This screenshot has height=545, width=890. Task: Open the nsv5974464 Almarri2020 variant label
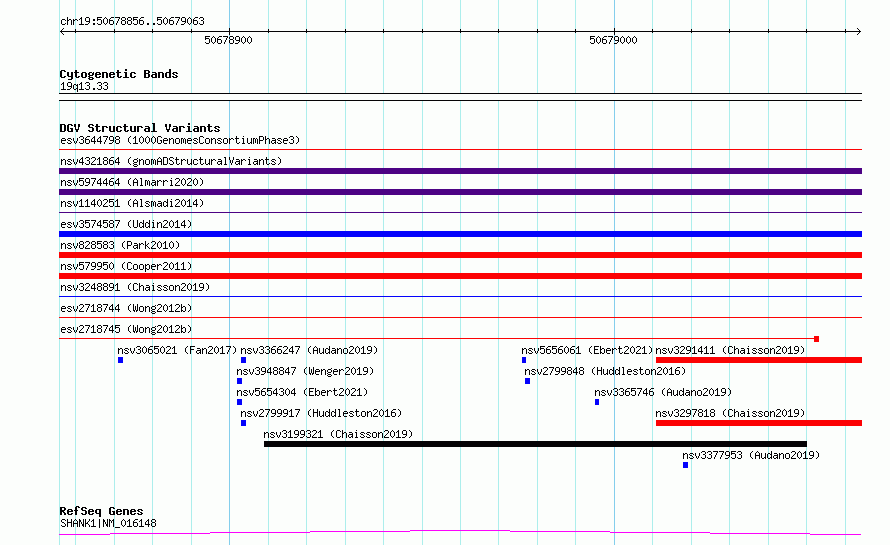pos(132,182)
